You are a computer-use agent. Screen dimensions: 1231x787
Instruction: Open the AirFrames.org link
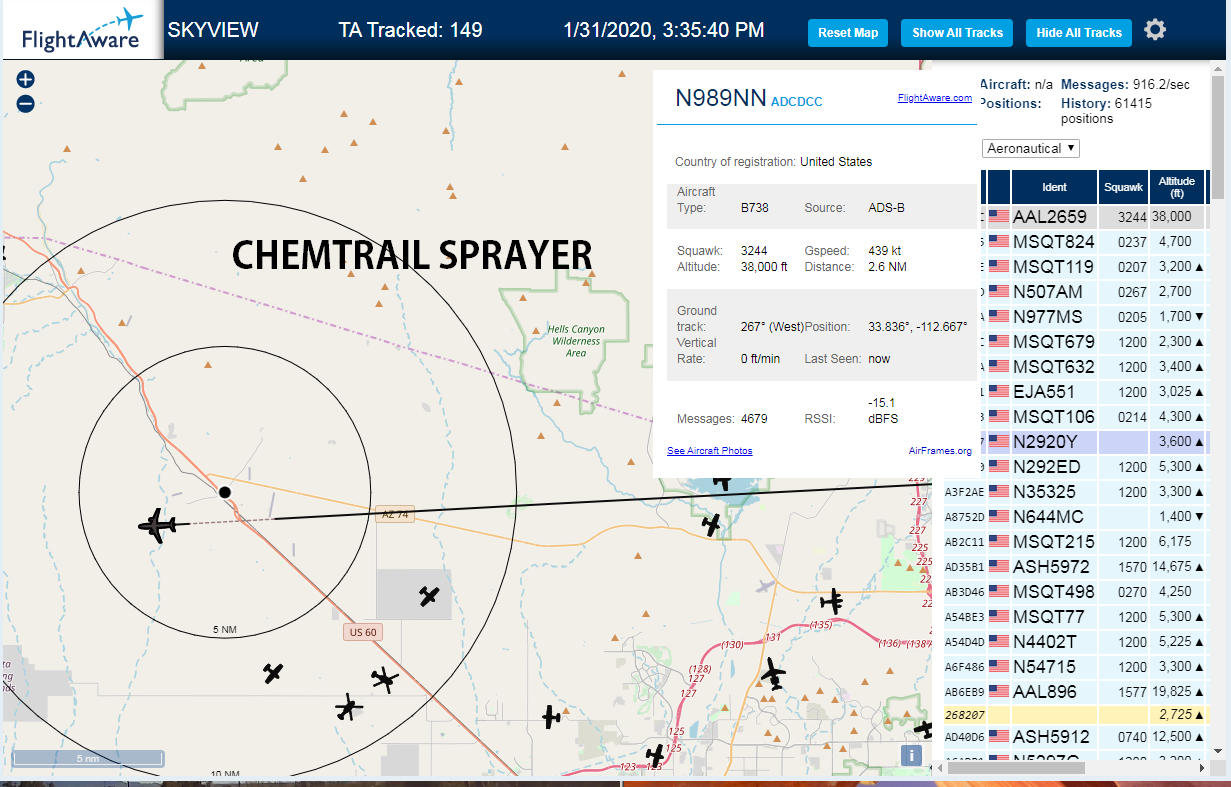[940, 451]
